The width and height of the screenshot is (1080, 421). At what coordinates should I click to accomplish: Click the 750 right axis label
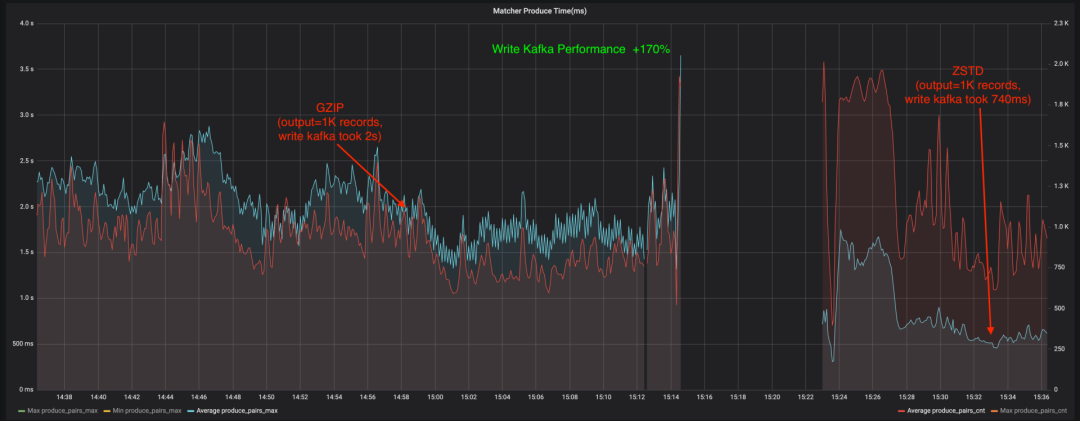1057,267
